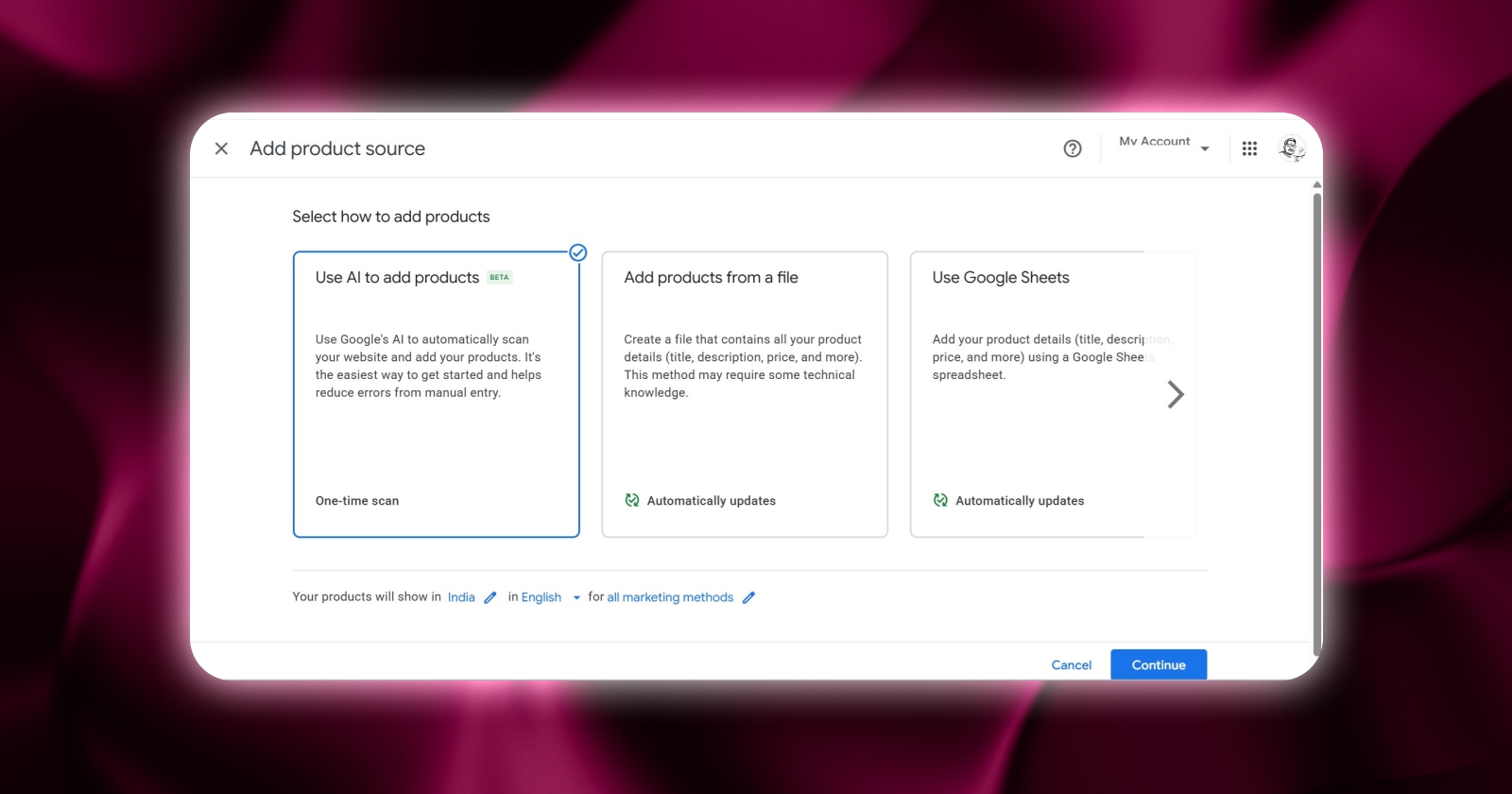Click the all marketing methods link
1512x794 pixels.
670,597
